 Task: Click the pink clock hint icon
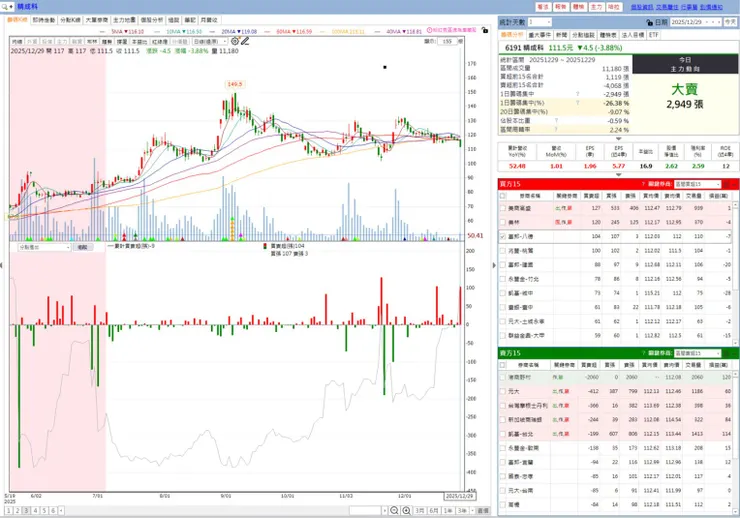click(429, 30)
